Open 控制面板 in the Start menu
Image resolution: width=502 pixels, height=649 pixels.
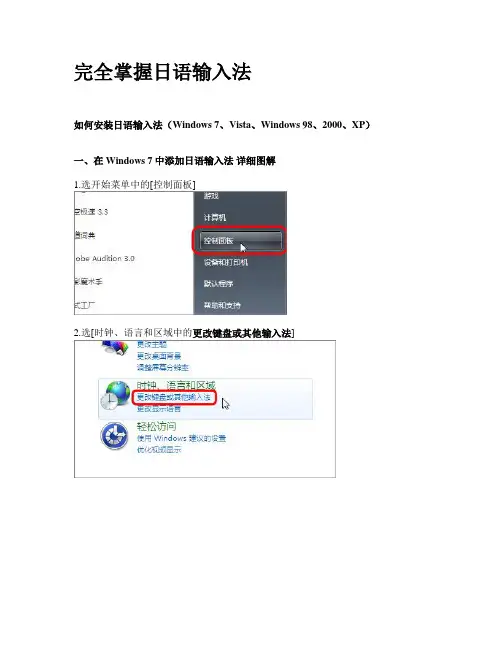click(241, 240)
